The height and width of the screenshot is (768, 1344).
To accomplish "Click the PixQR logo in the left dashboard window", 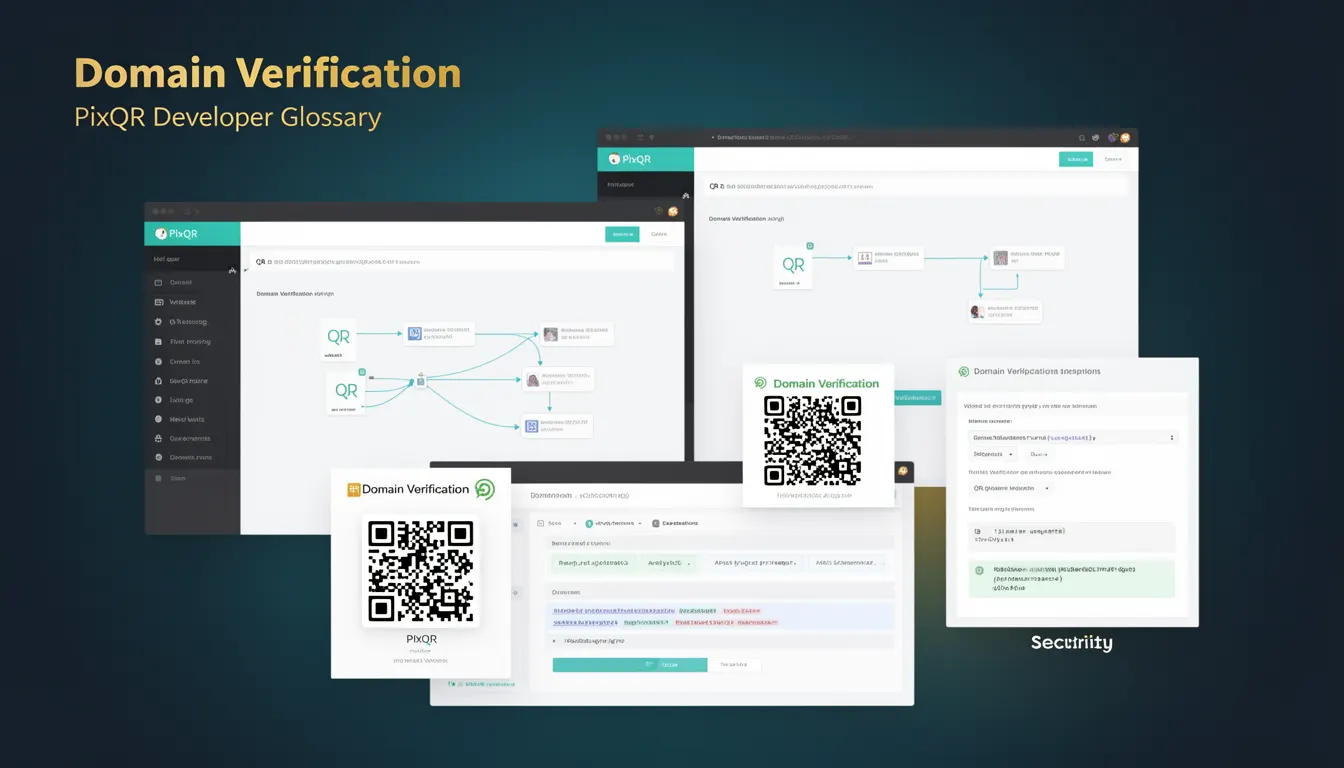I will (174, 234).
